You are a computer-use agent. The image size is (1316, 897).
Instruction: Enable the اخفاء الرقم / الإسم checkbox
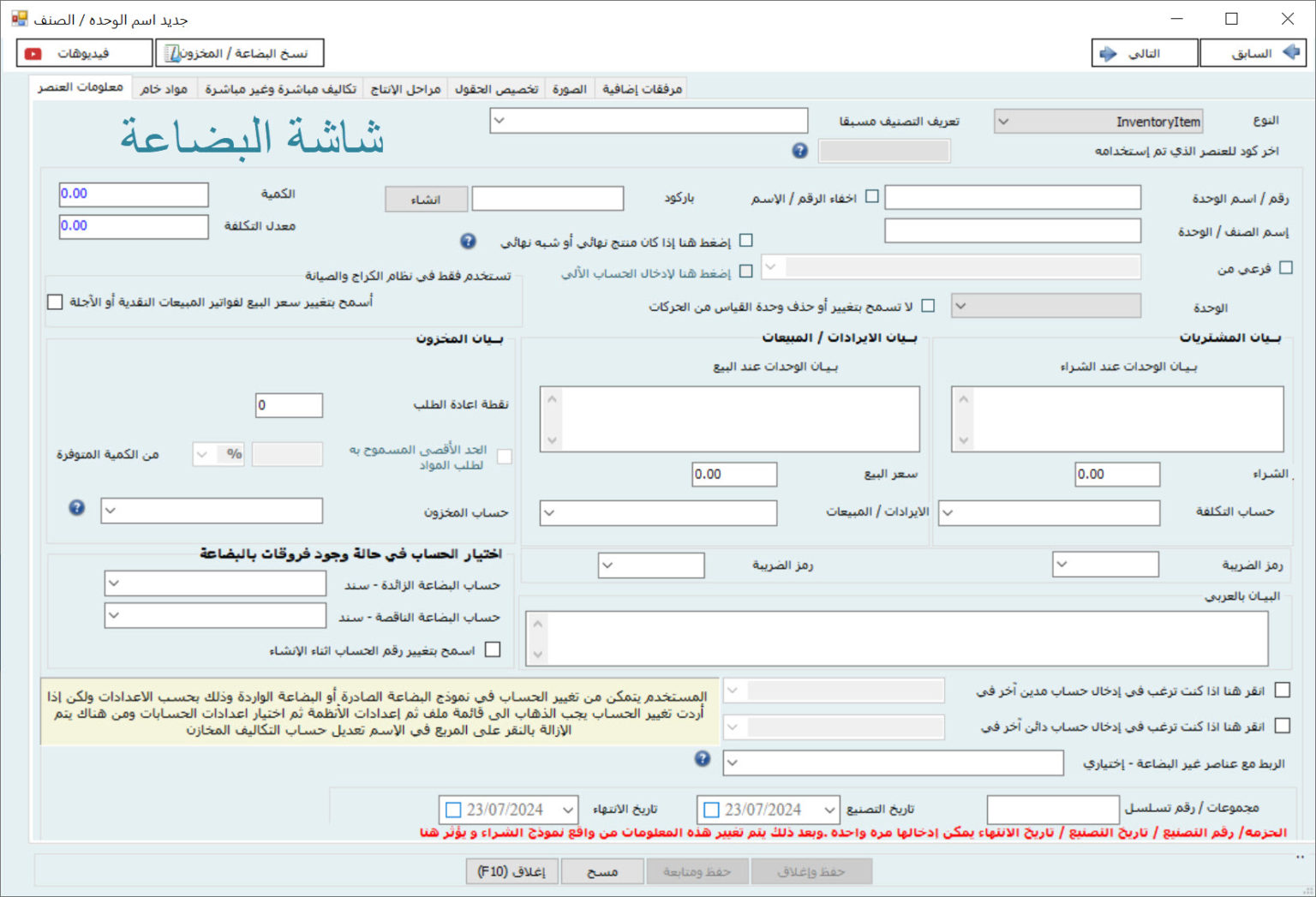pyautogui.click(x=872, y=196)
